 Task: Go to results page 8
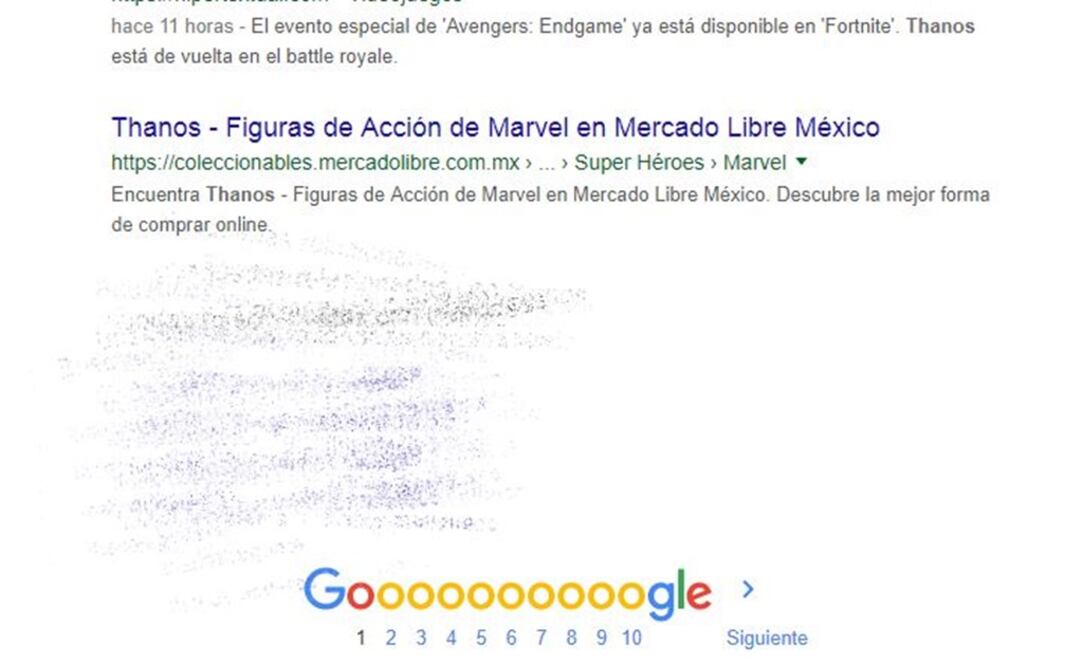point(571,638)
